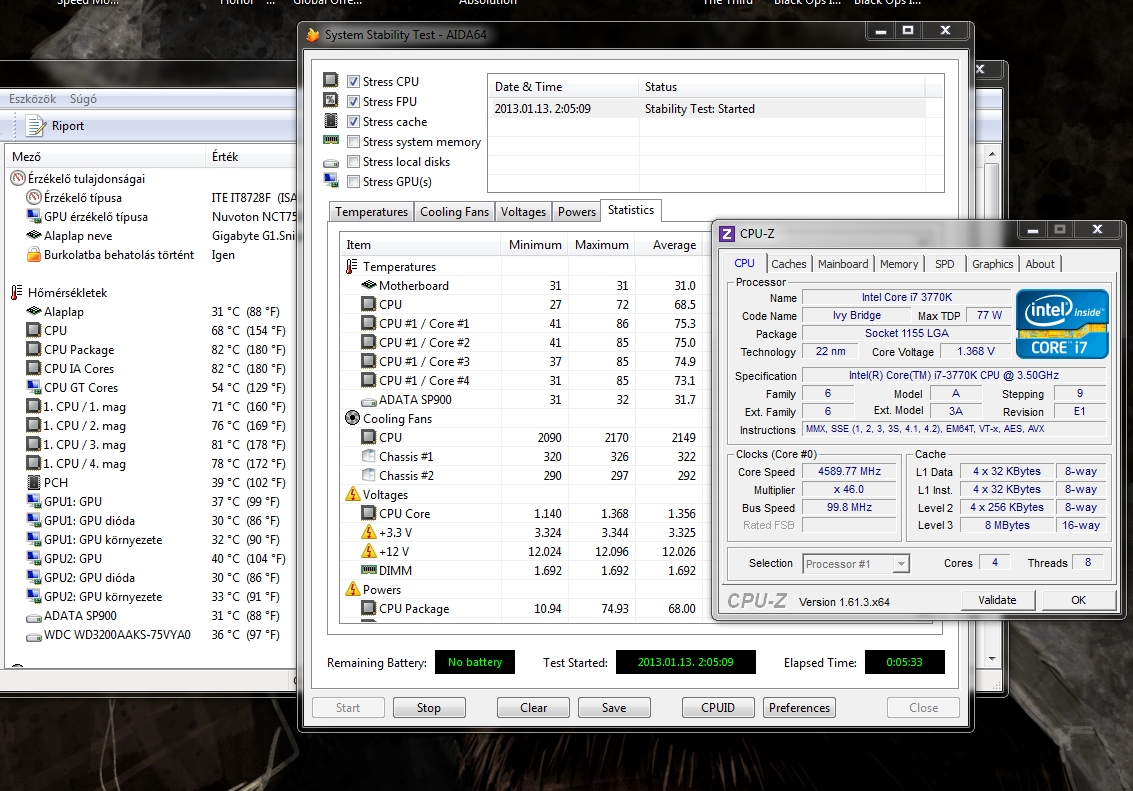The image size is (1133, 791).
Task: Open the Súgó menu
Action: pos(83,99)
